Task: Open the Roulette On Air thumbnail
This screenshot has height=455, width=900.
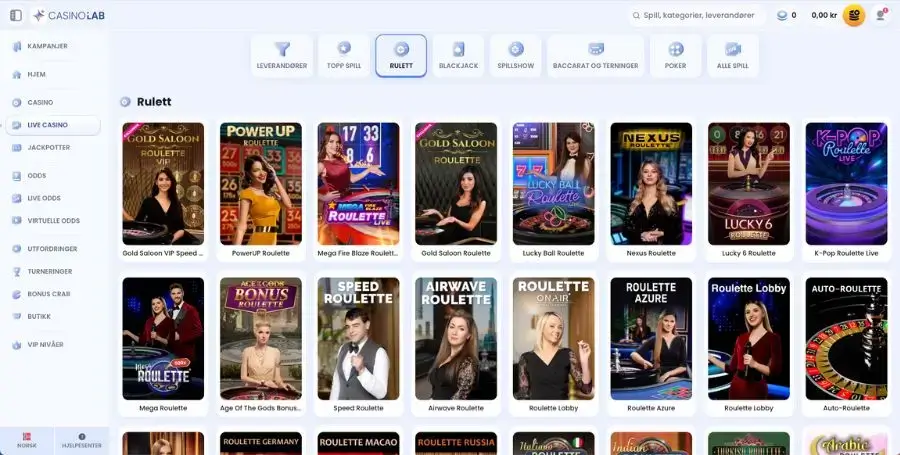Action: pyautogui.click(x=553, y=339)
